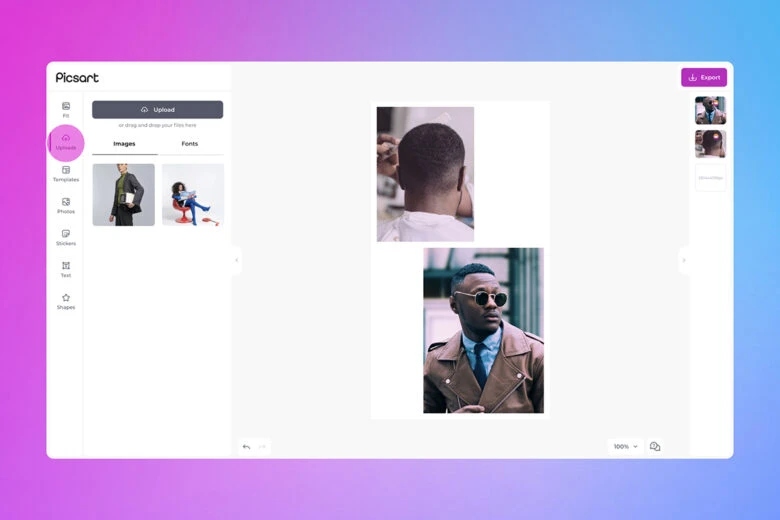780x520 pixels.
Task: Select the Uploads sidebar icon
Action: (66, 141)
